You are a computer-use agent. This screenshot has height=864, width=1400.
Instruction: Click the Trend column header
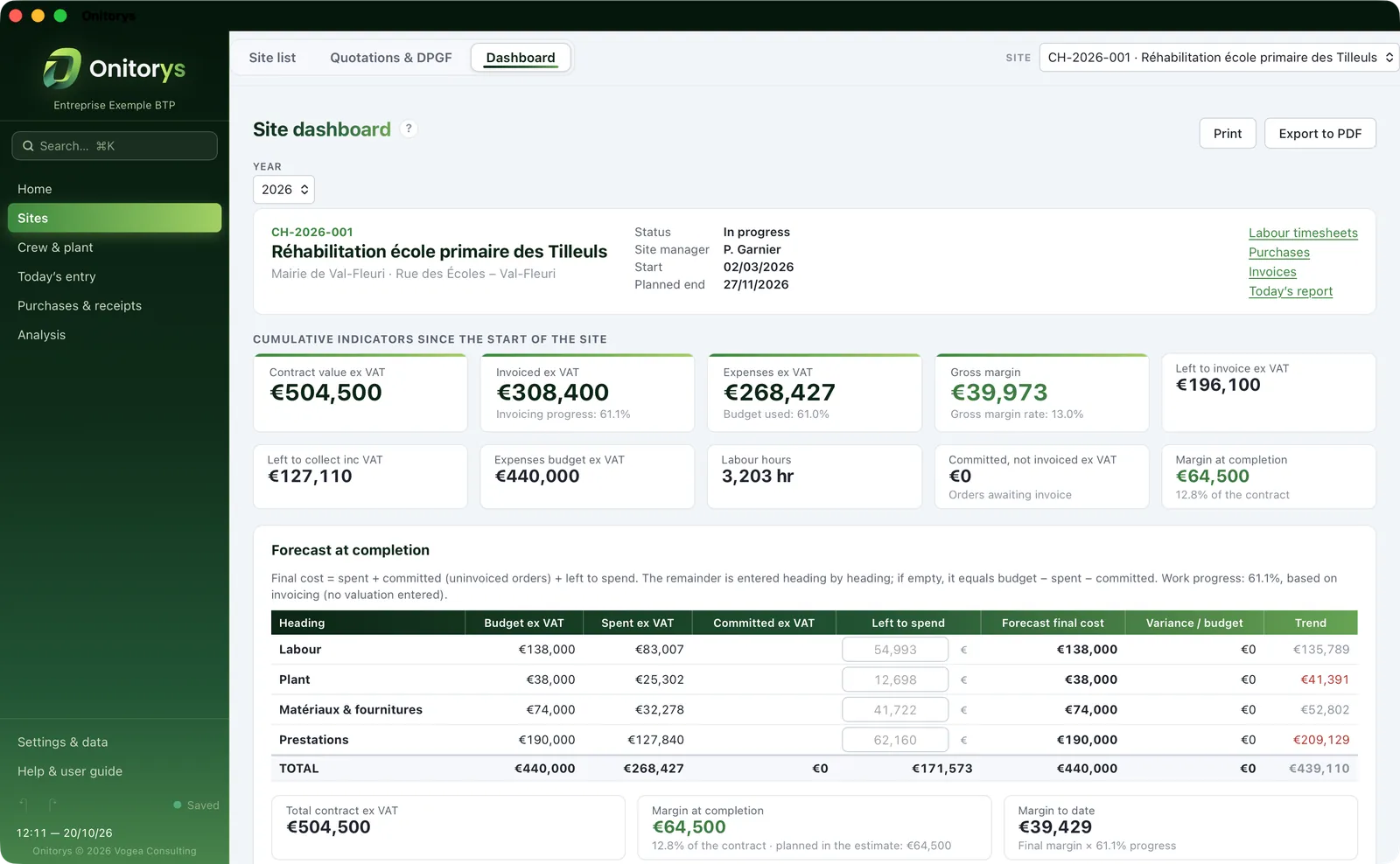[x=1311, y=623]
